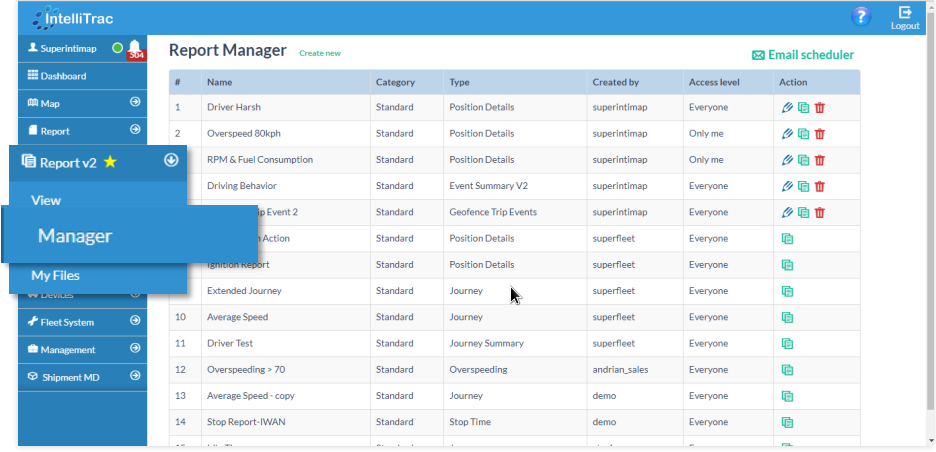
Task: Copy the Extended Journey report
Action: point(787,291)
